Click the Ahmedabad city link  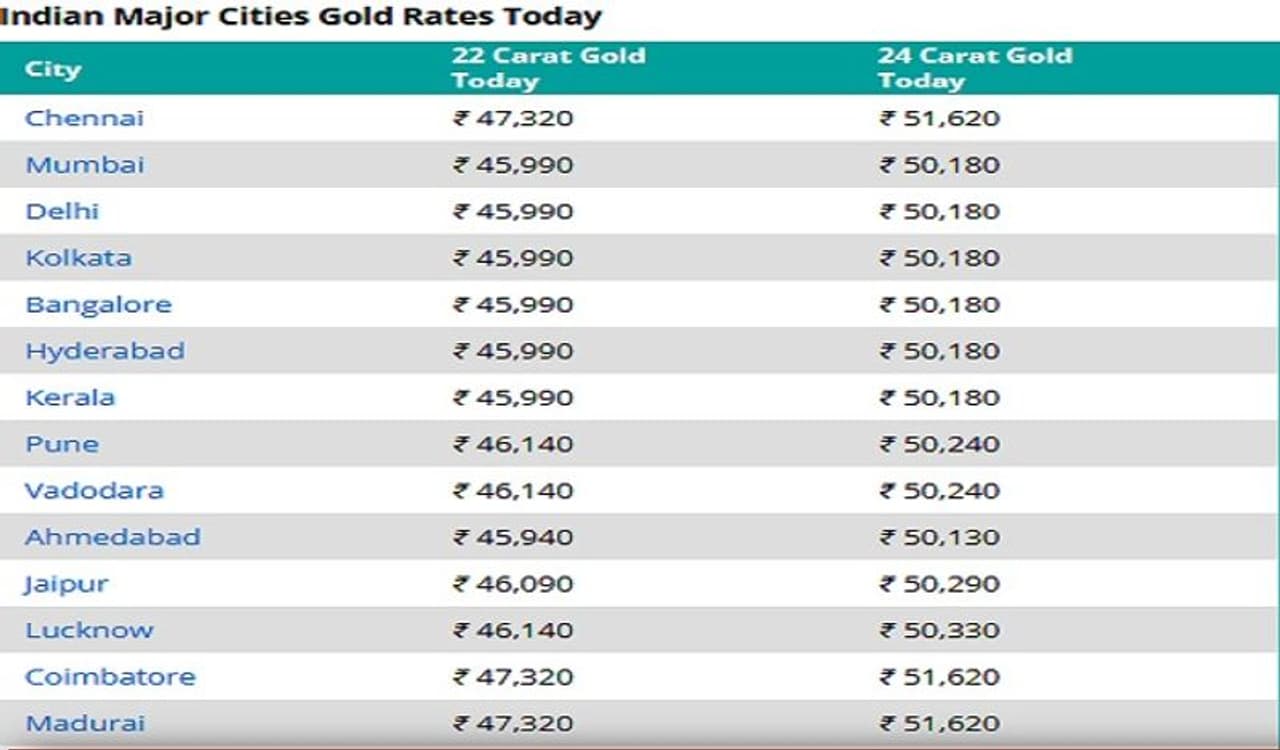(x=113, y=537)
